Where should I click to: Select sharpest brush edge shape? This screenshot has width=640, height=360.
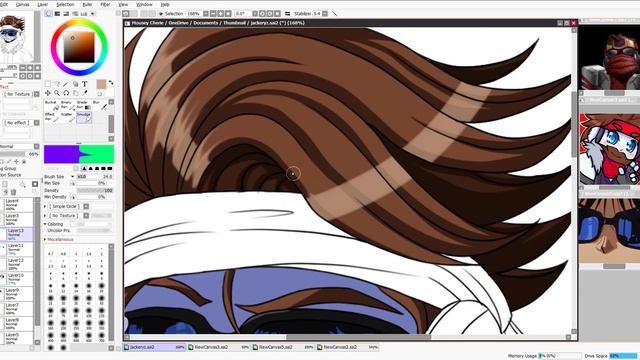[x=84, y=169]
